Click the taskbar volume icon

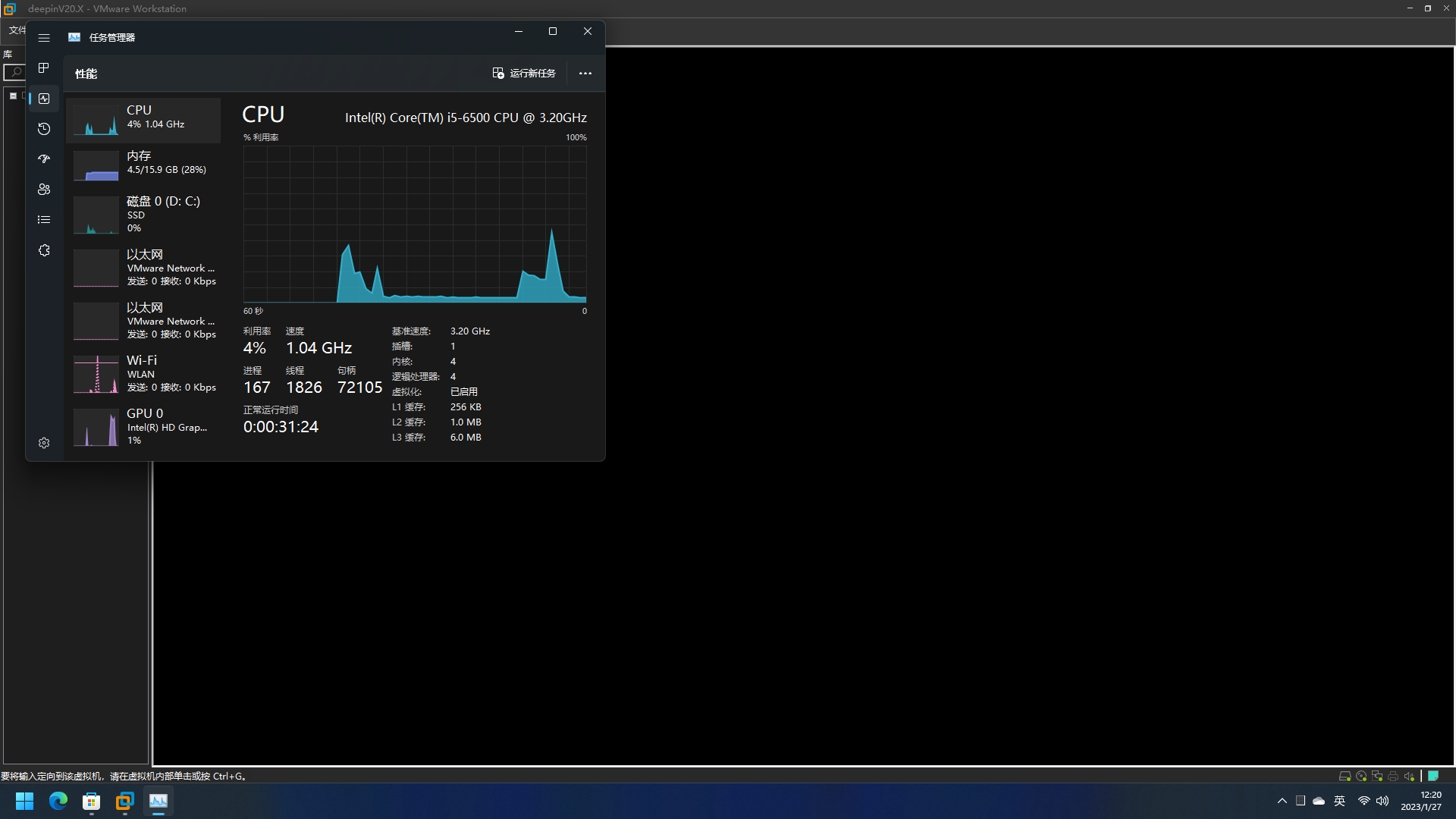(1382, 801)
